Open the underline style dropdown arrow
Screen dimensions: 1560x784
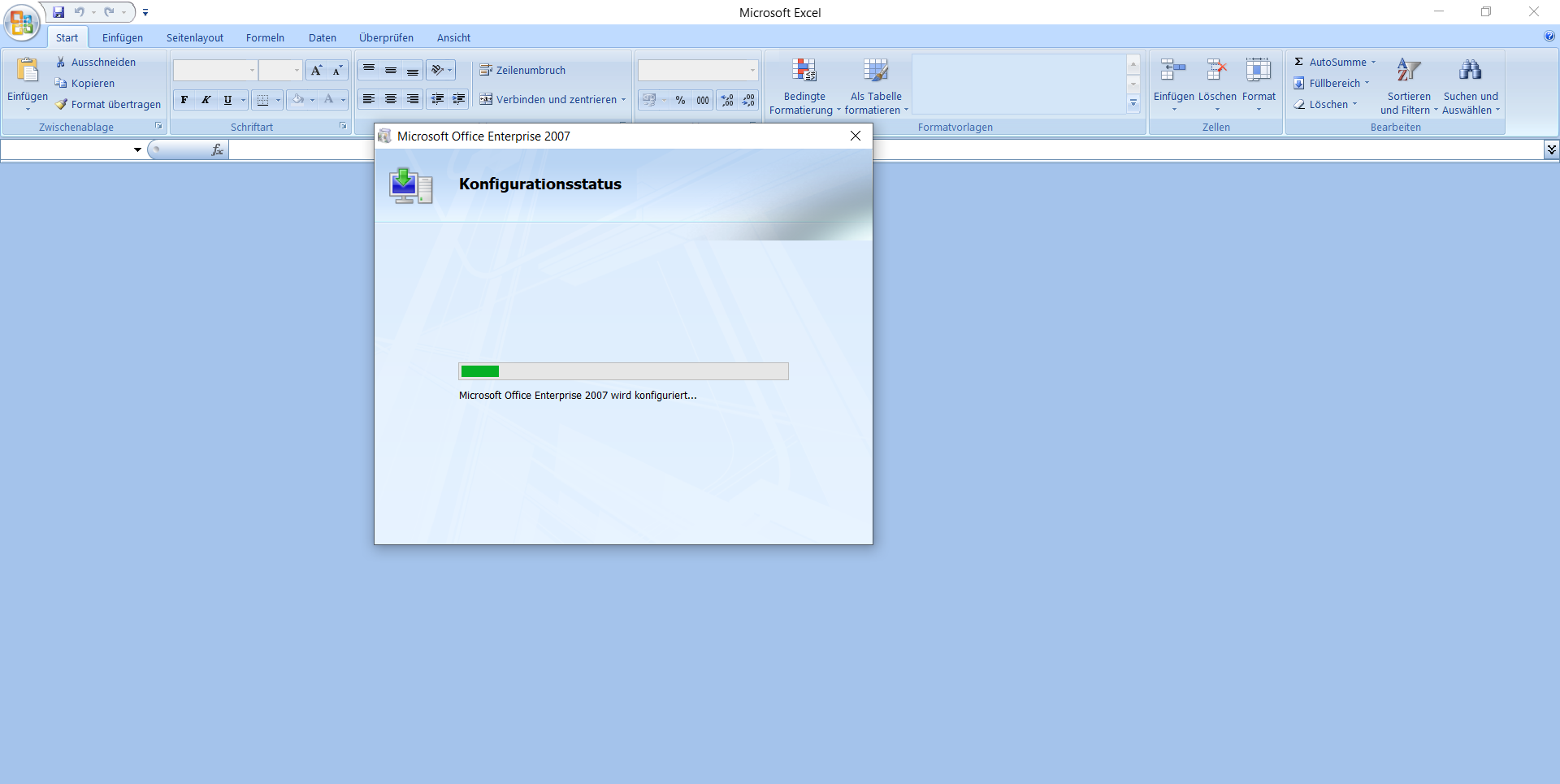coord(243,100)
